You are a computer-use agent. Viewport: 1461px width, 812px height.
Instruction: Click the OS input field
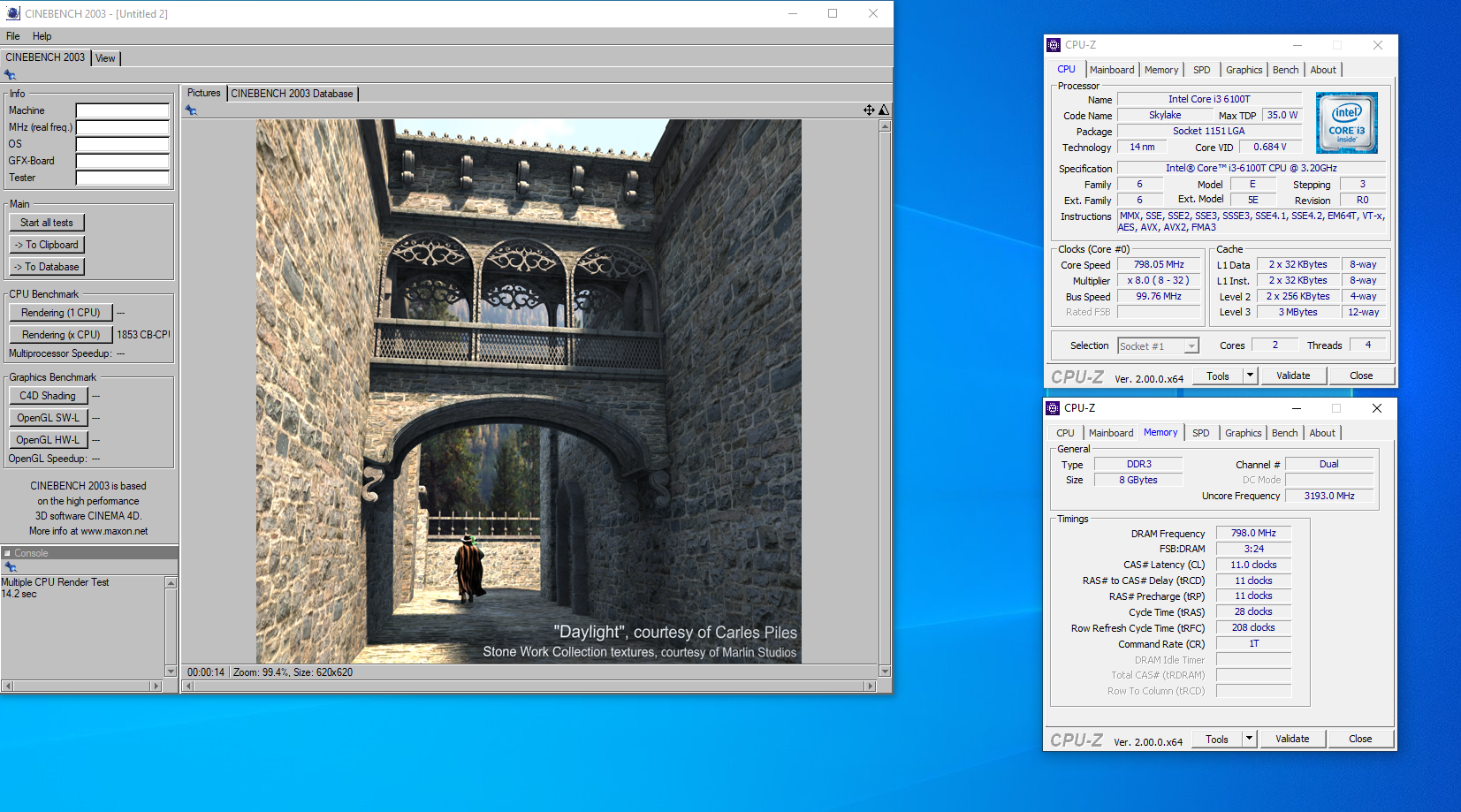click(x=122, y=144)
